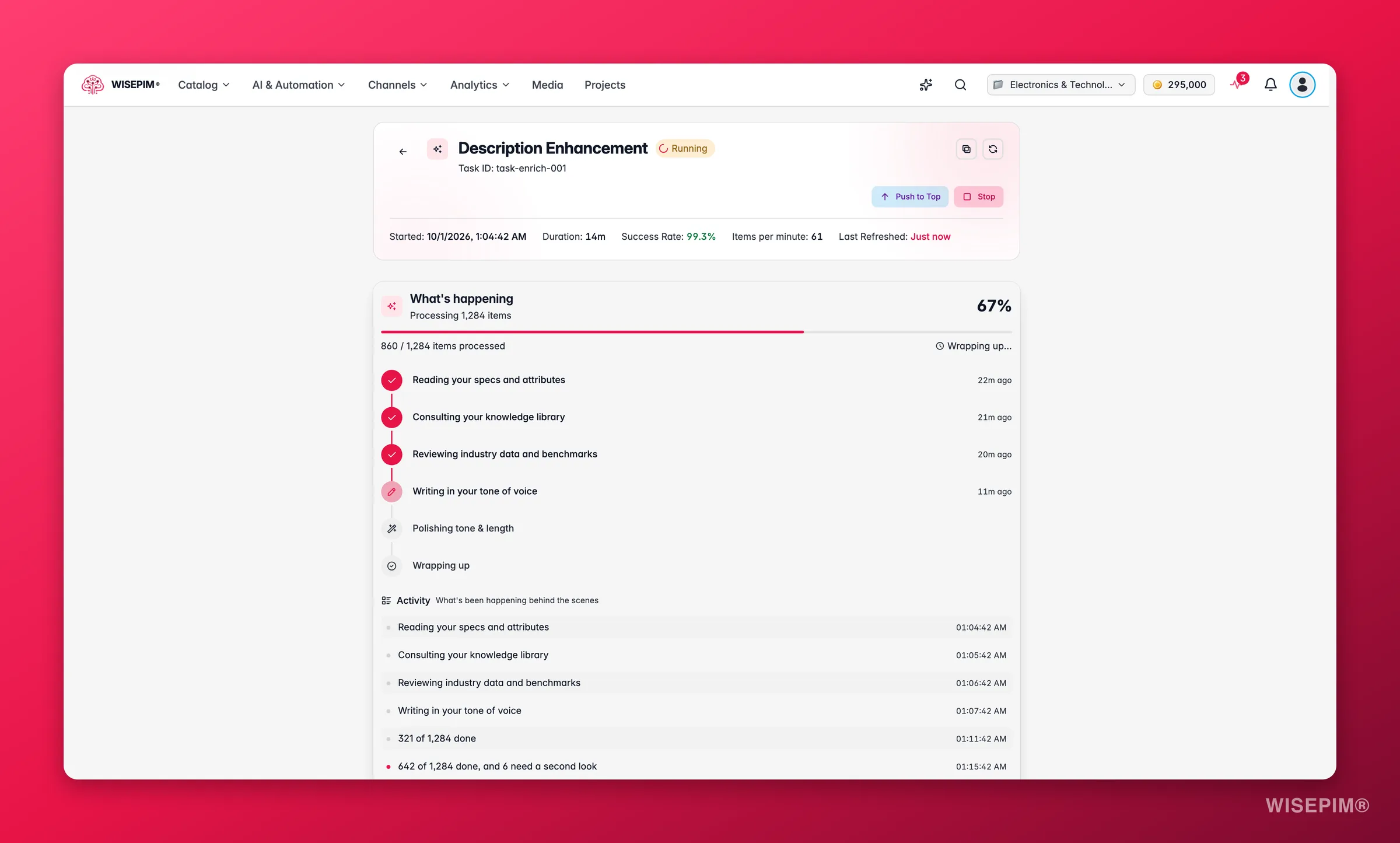
Task: Click the checkmark icon for Reviewing industry data
Action: (x=391, y=454)
